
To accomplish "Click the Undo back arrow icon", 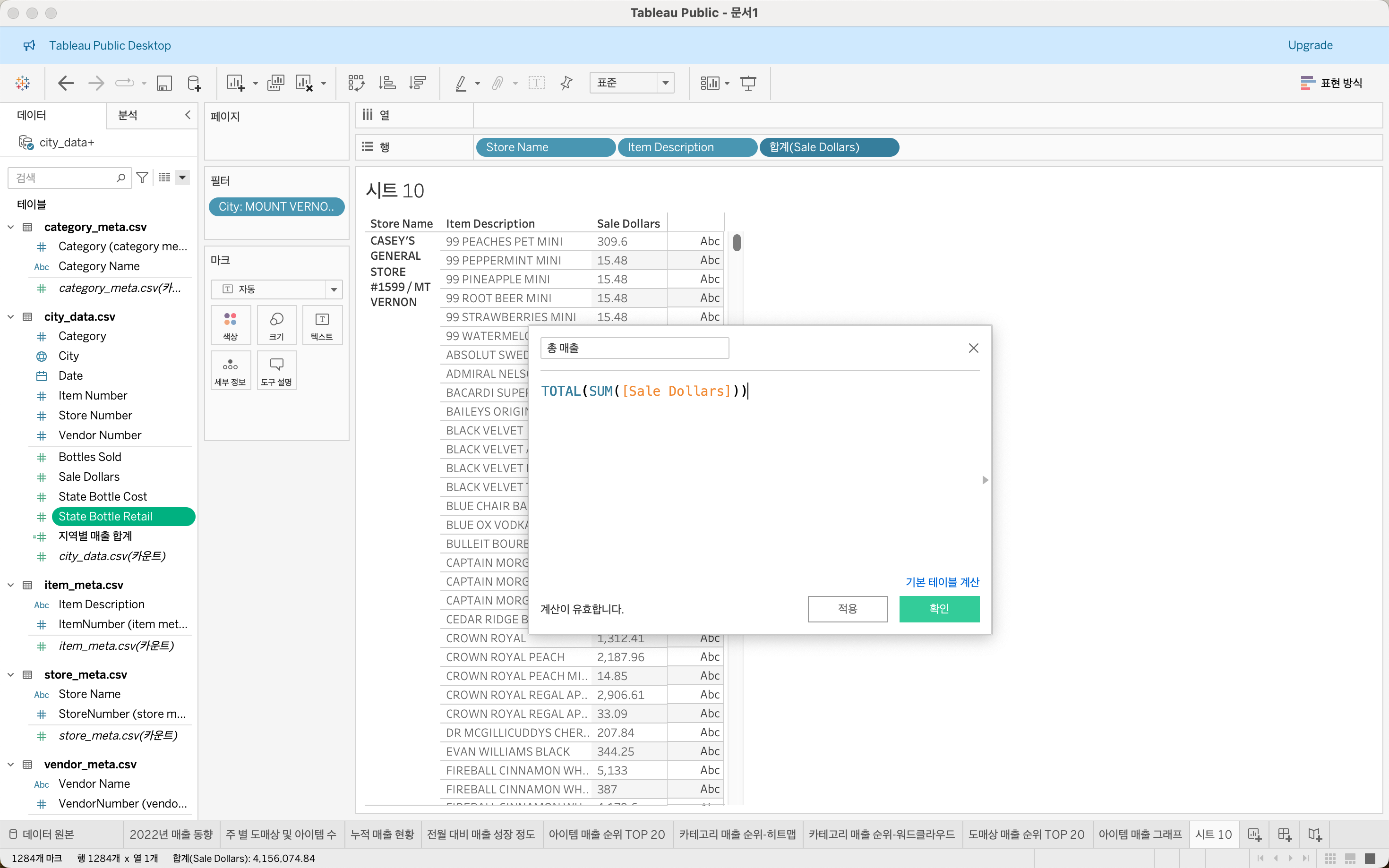I will [x=66, y=83].
